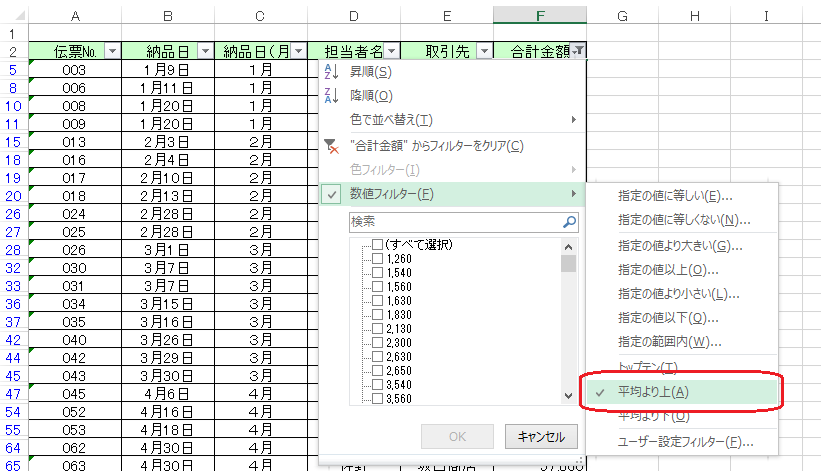Click cell with date 4月16日
The height and width of the screenshot is (471, 821).
point(168,412)
